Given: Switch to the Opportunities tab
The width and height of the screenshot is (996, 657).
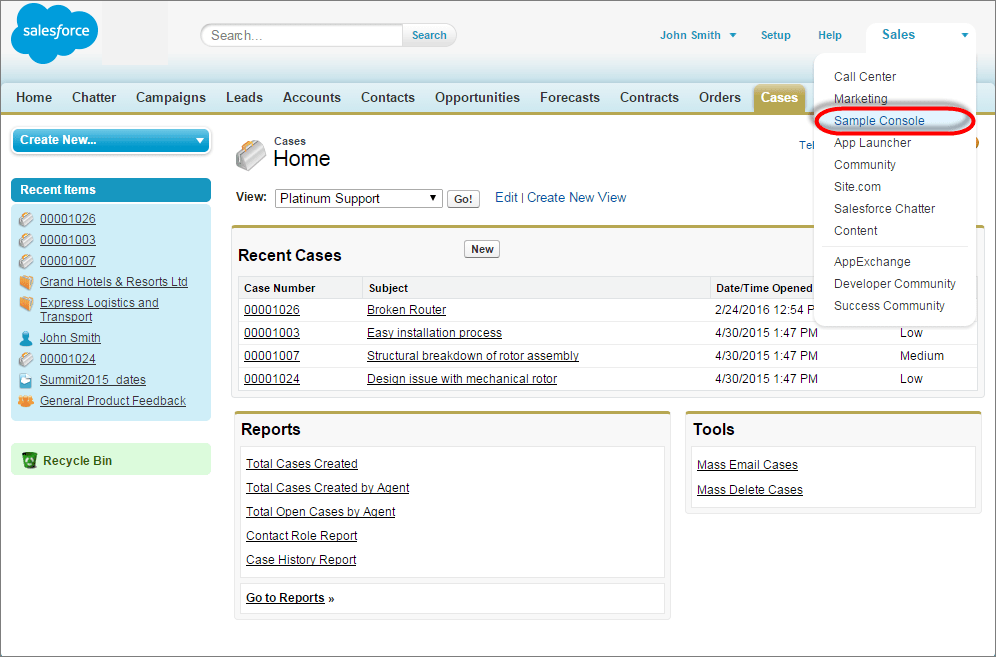Looking at the screenshot, I should [x=477, y=97].
